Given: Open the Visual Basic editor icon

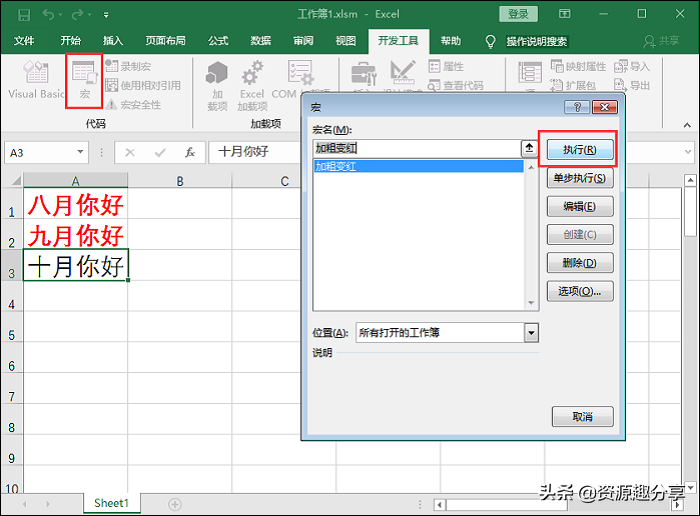Looking at the screenshot, I should (x=36, y=79).
